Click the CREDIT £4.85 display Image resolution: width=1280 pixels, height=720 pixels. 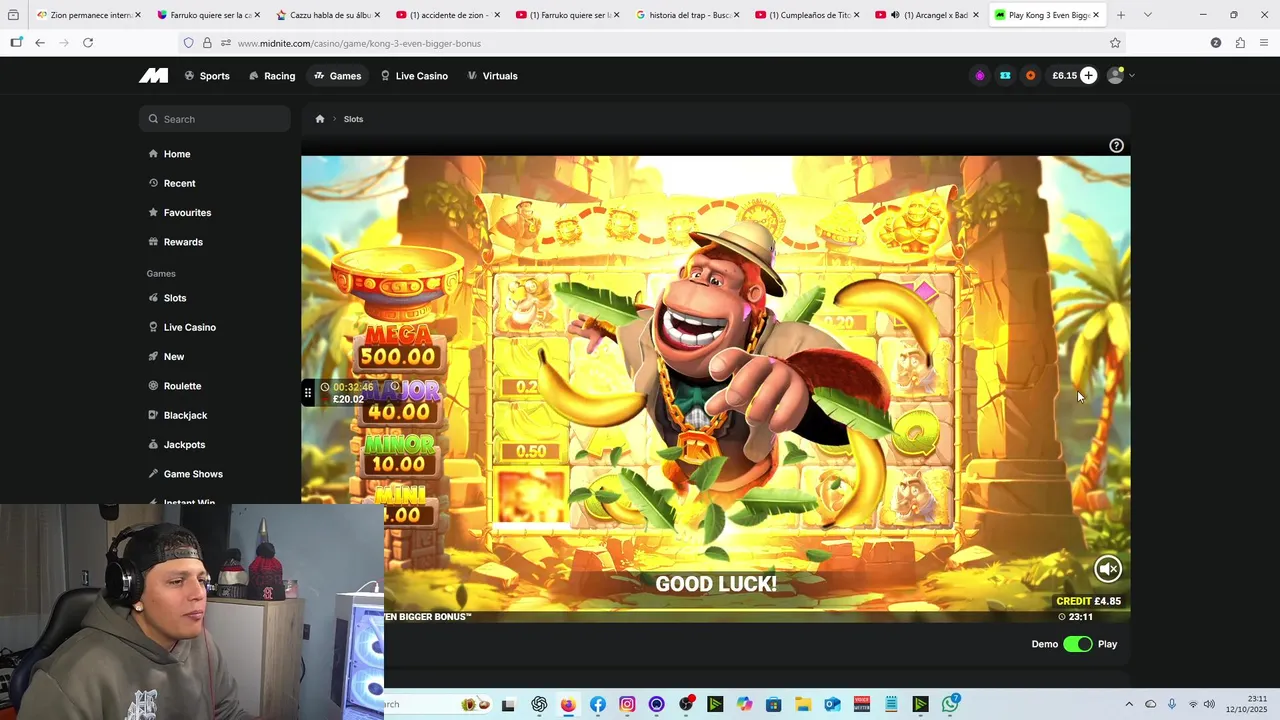(x=1088, y=601)
